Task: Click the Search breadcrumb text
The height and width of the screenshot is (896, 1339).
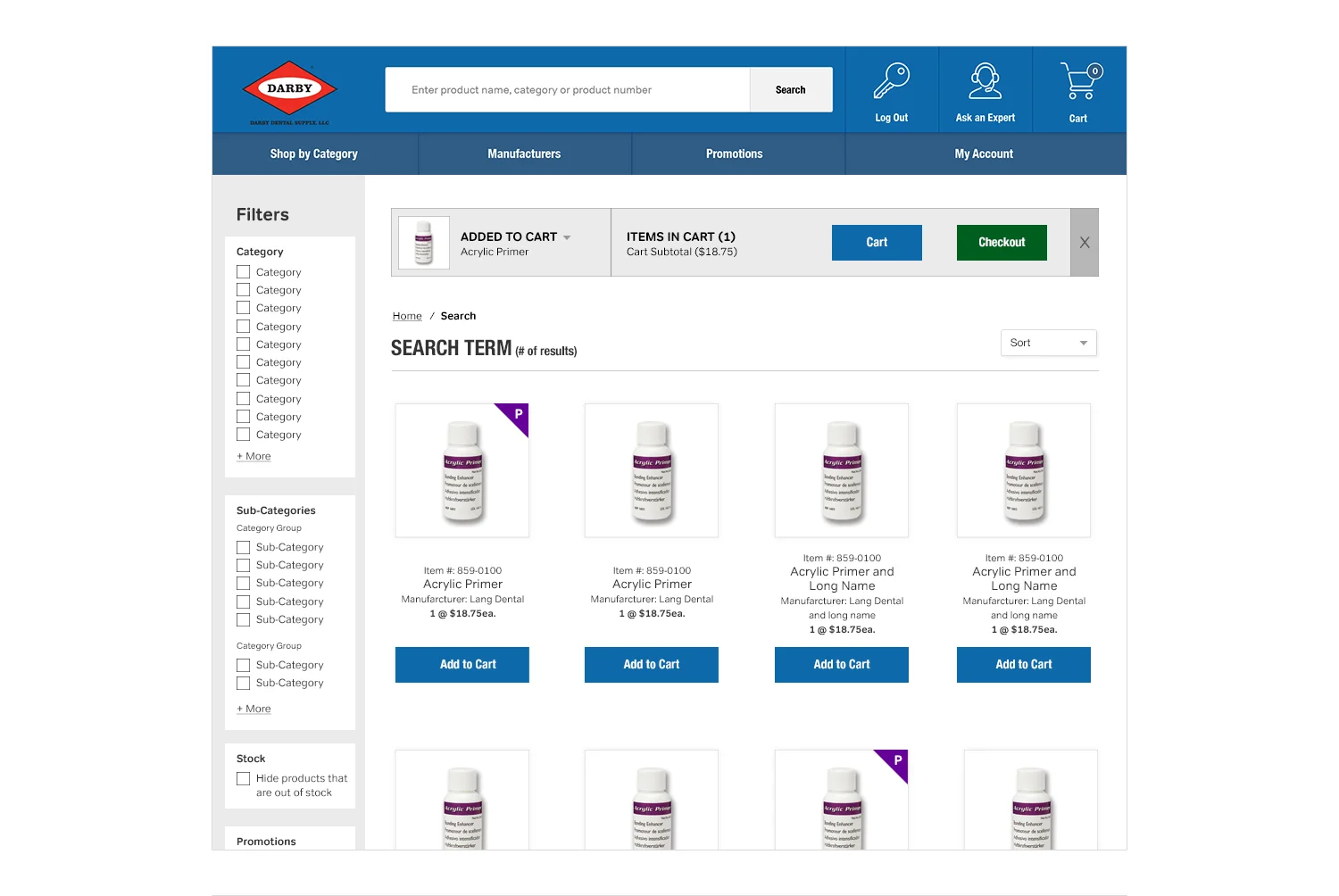Action: 458,316
